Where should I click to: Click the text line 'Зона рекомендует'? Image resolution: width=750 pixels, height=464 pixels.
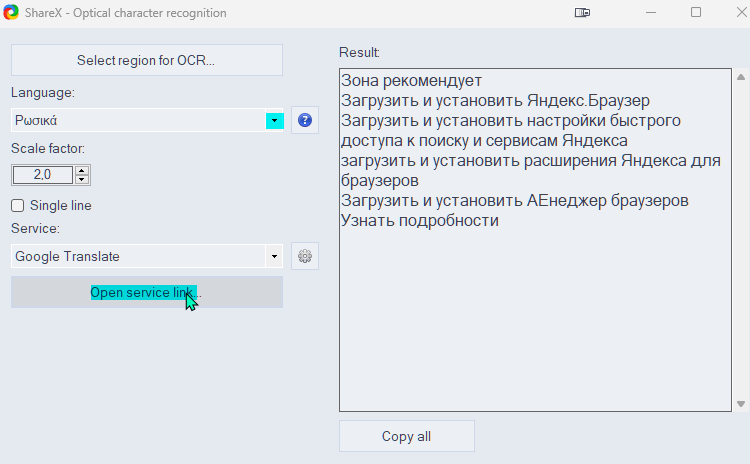tap(411, 80)
